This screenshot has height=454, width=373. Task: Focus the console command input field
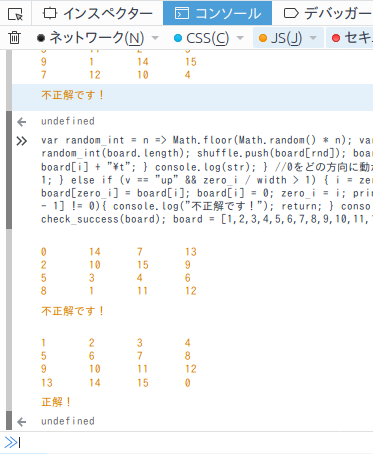[196, 443]
